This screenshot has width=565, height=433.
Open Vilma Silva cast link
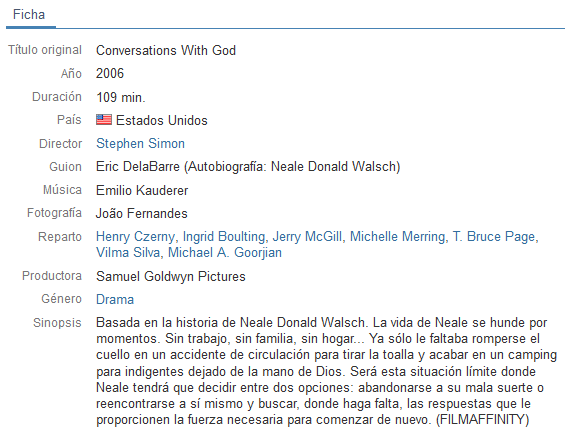[128, 253]
